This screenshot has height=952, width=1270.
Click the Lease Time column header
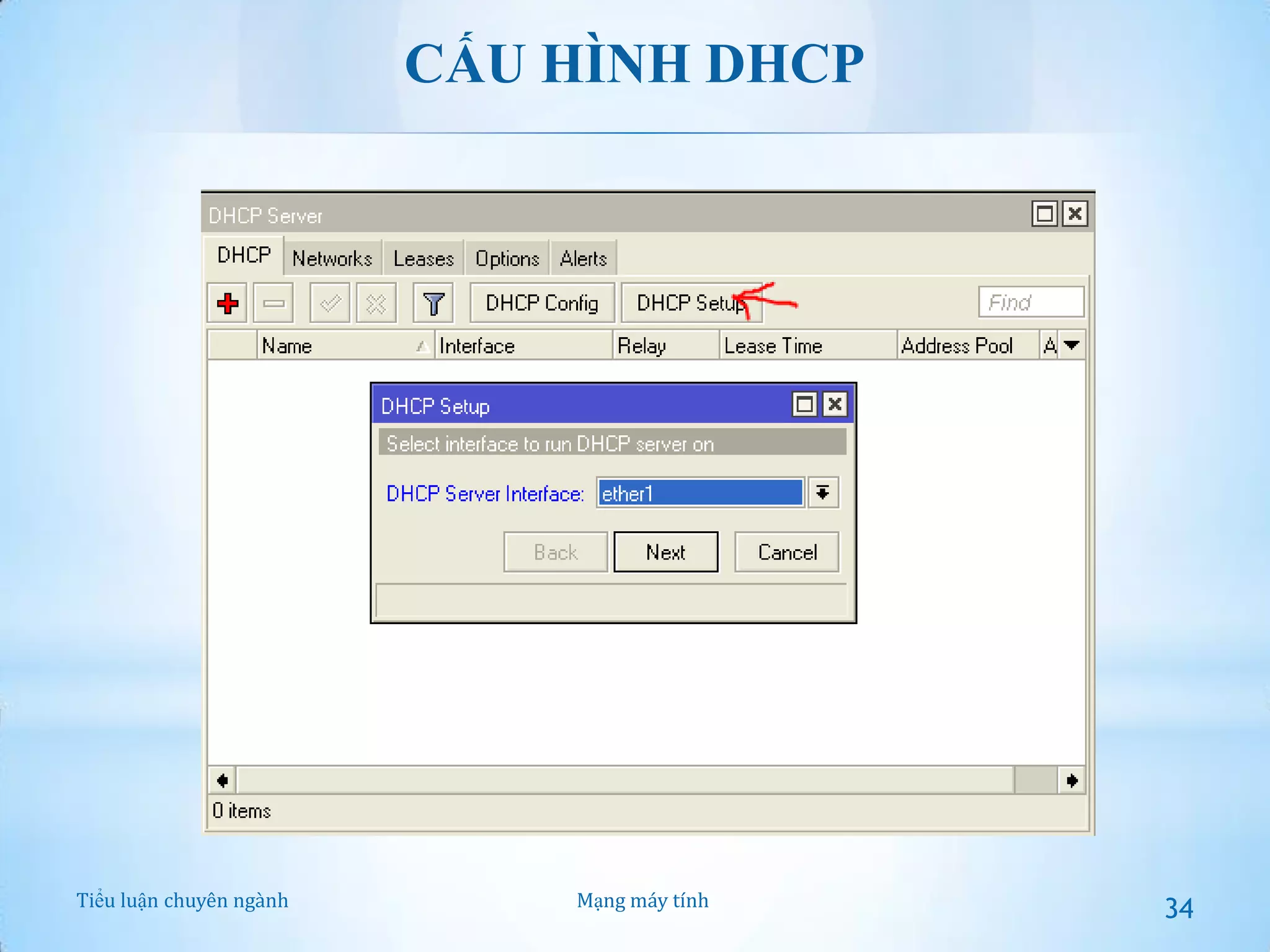tap(809, 345)
